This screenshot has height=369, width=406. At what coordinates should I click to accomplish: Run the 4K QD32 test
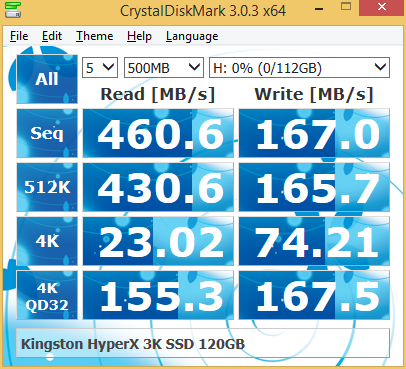47,295
